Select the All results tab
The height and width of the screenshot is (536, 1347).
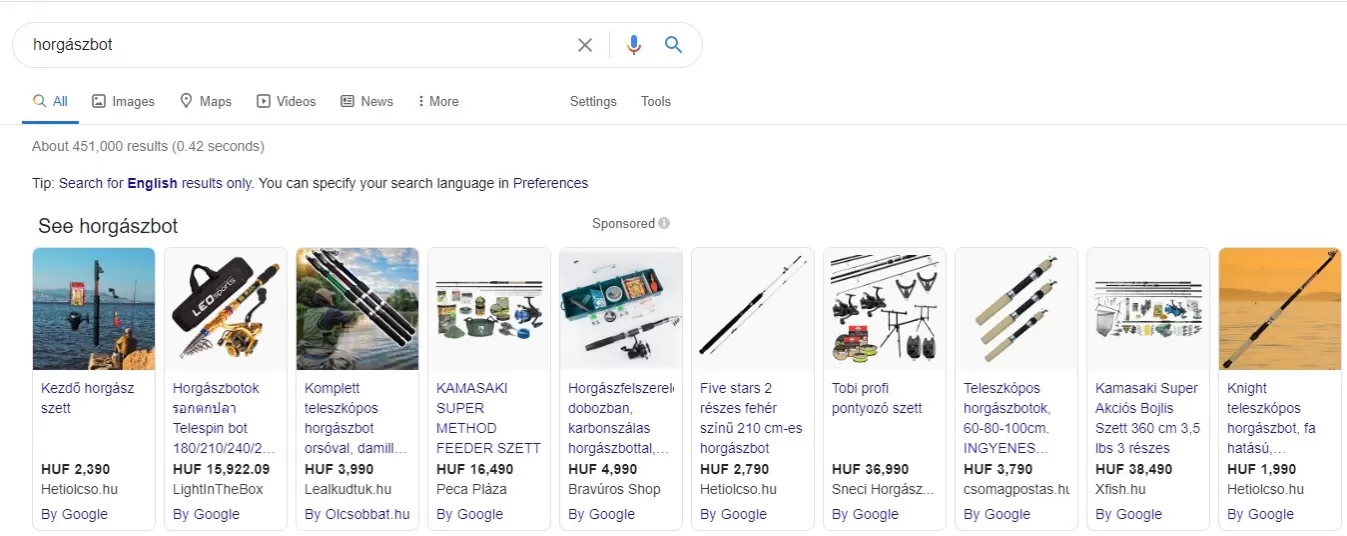(50, 101)
